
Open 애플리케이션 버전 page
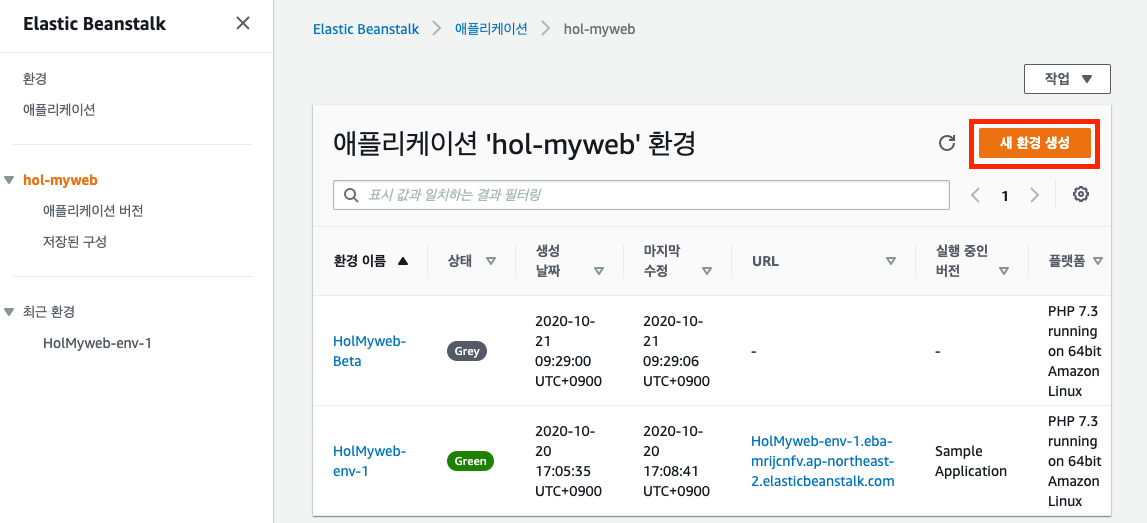93,211
